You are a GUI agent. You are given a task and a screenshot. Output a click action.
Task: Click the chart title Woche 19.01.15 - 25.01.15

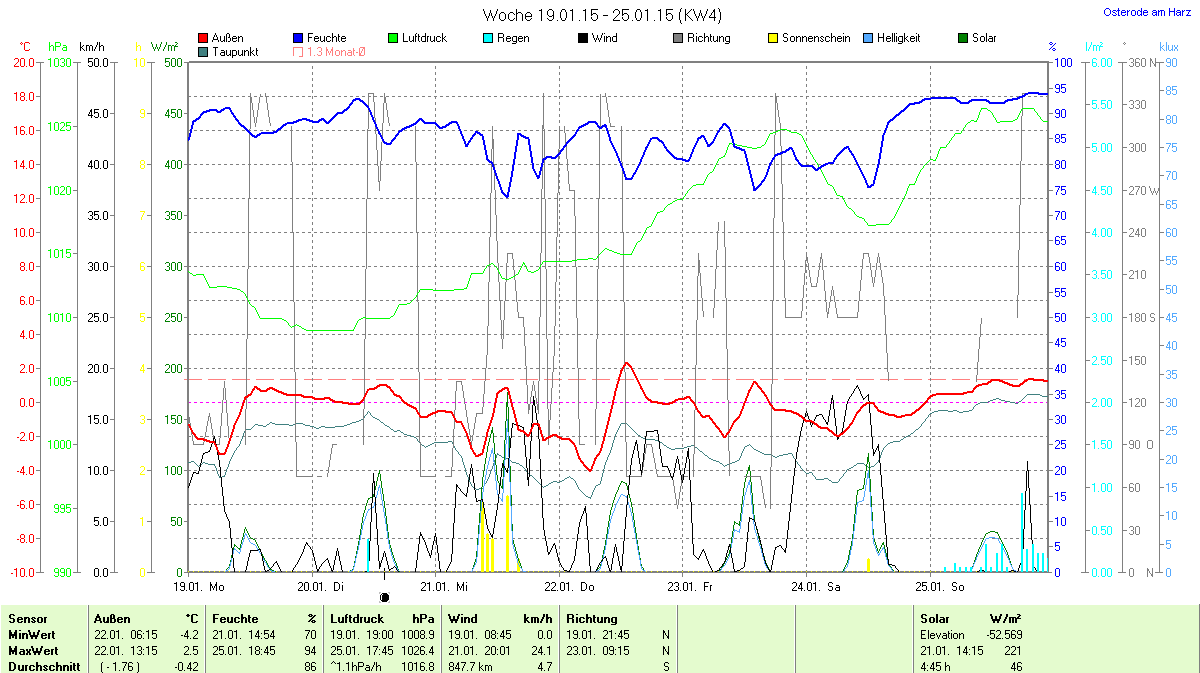pos(602,15)
